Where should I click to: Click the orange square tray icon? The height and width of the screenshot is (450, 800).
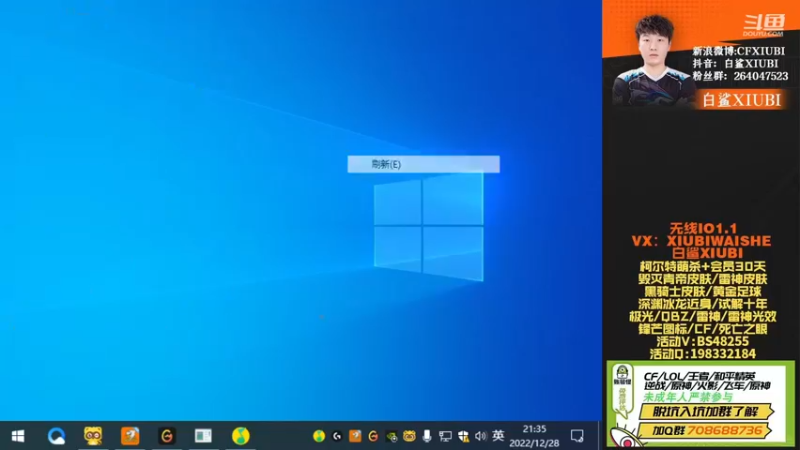[x=355, y=436]
